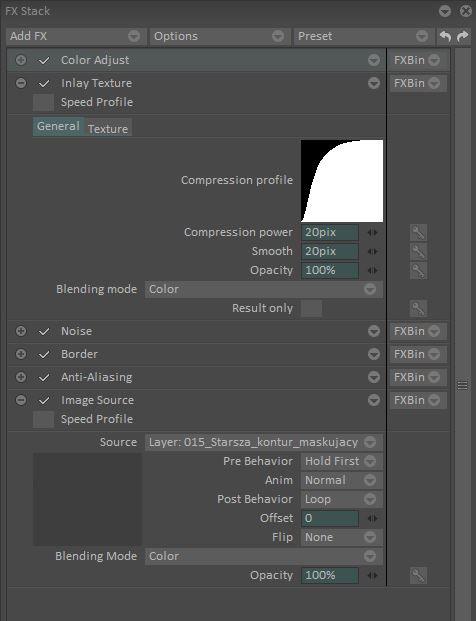Image resolution: width=476 pixels, height=621 pixels.
Task: Open the Color Adjust effect menu arrow
Action: pos(373,60)
